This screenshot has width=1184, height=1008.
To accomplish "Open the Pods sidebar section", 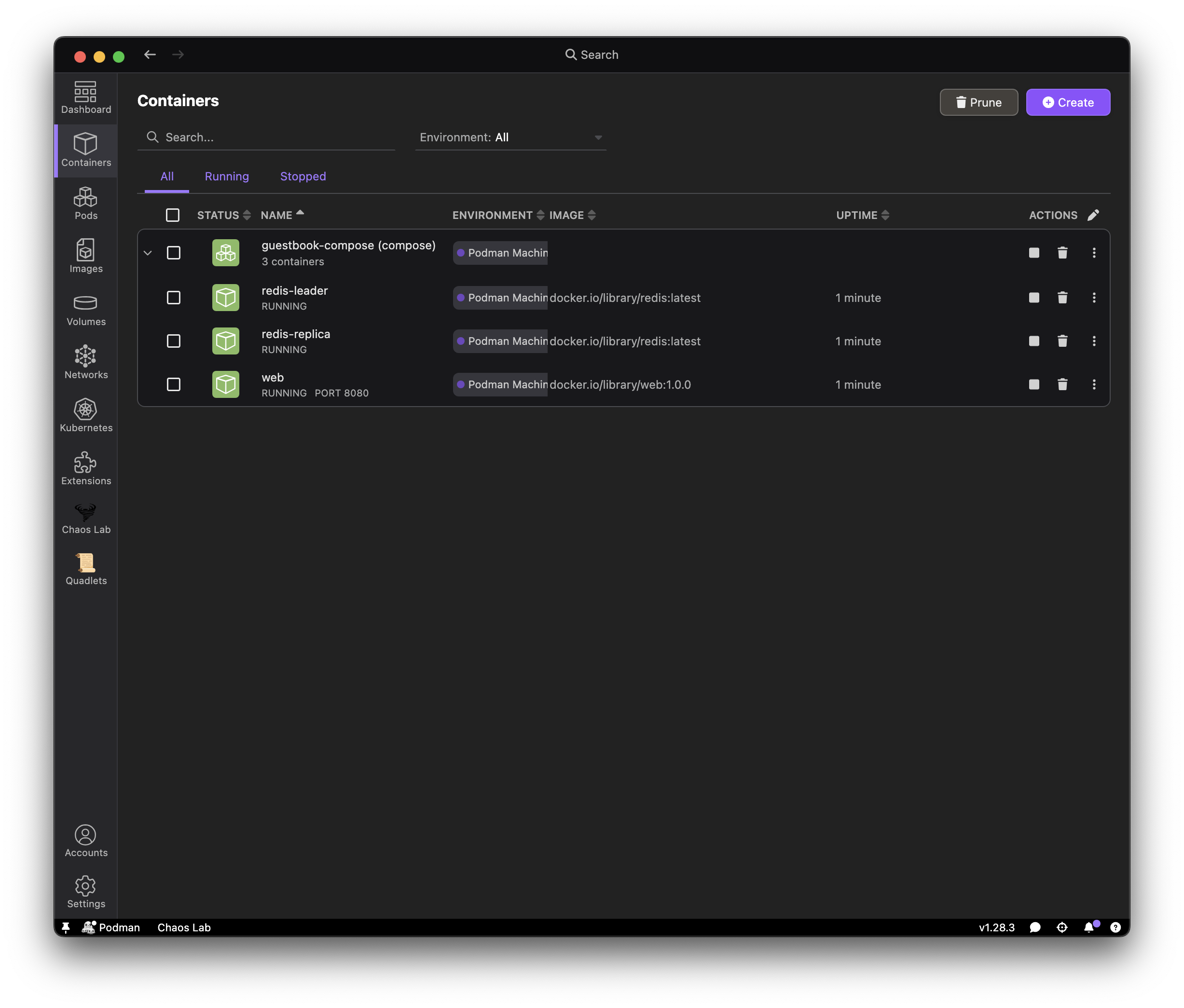I will (x=86, y=204).
